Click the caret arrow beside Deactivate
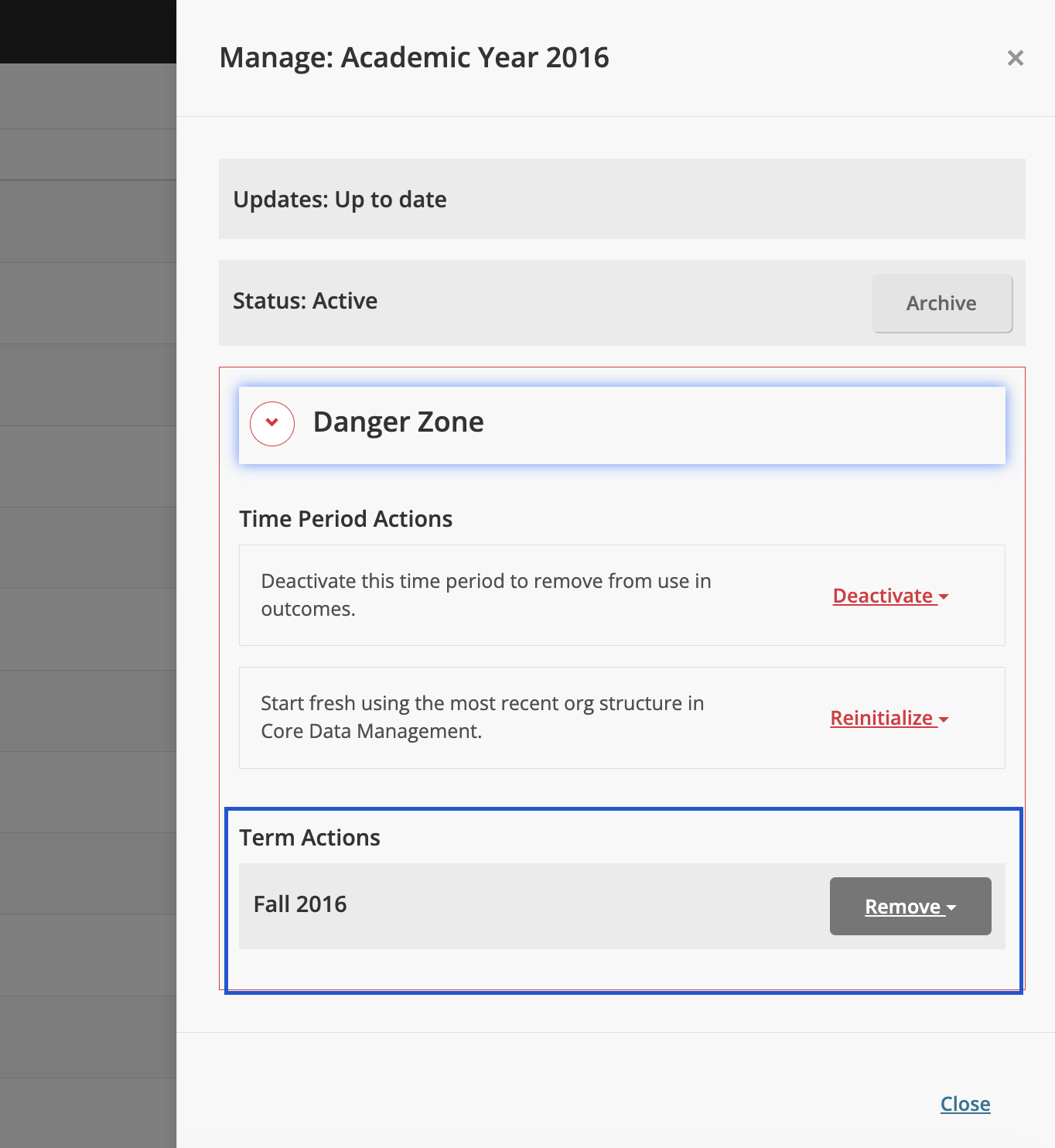 click(944, 597)
